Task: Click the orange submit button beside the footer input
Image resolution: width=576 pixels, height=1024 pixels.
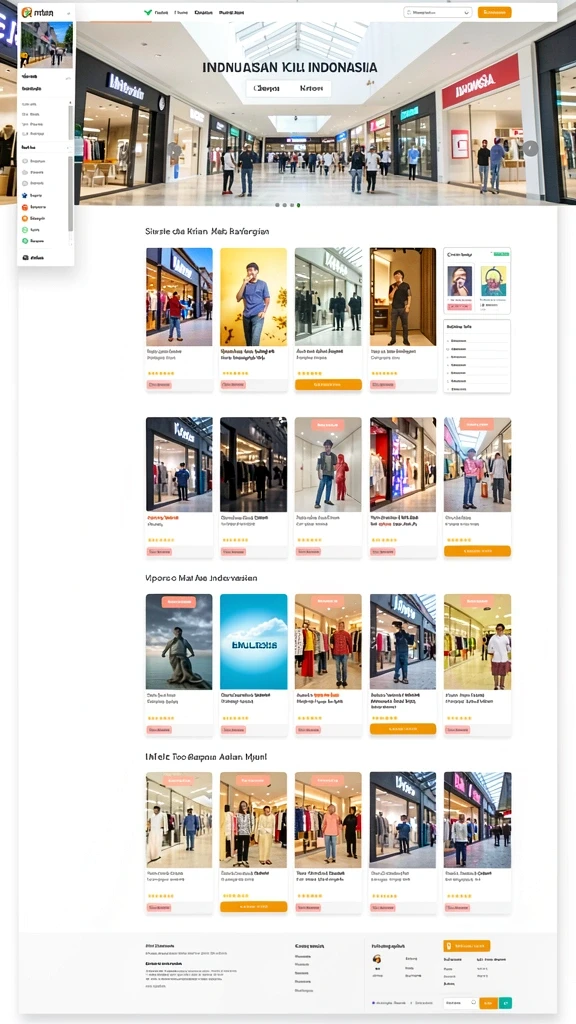Action: point(488,1002)
